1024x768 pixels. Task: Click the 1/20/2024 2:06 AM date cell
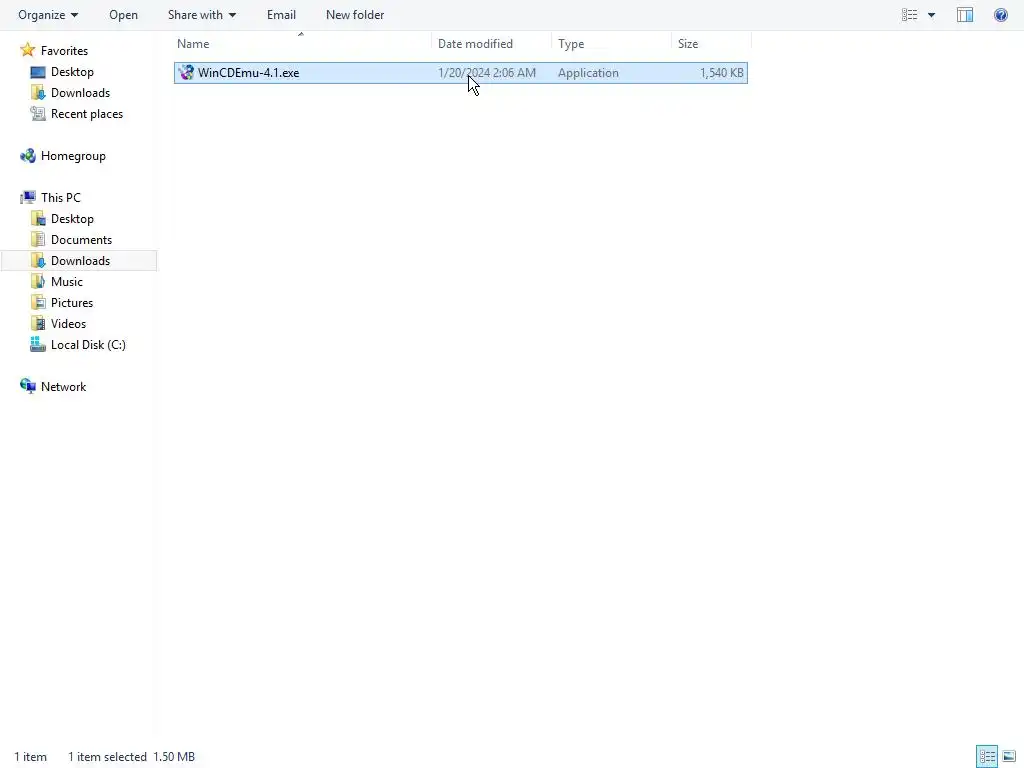pyautogui.click(x=487, y=72)
